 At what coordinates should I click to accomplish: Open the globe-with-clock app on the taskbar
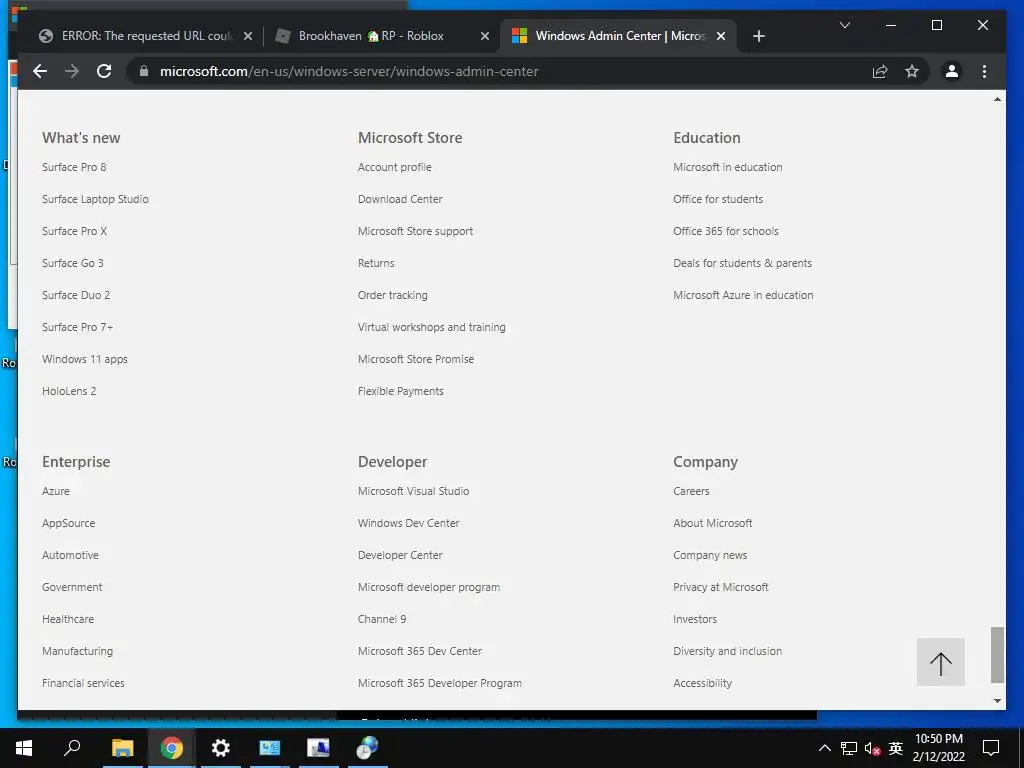coord(367,748)
